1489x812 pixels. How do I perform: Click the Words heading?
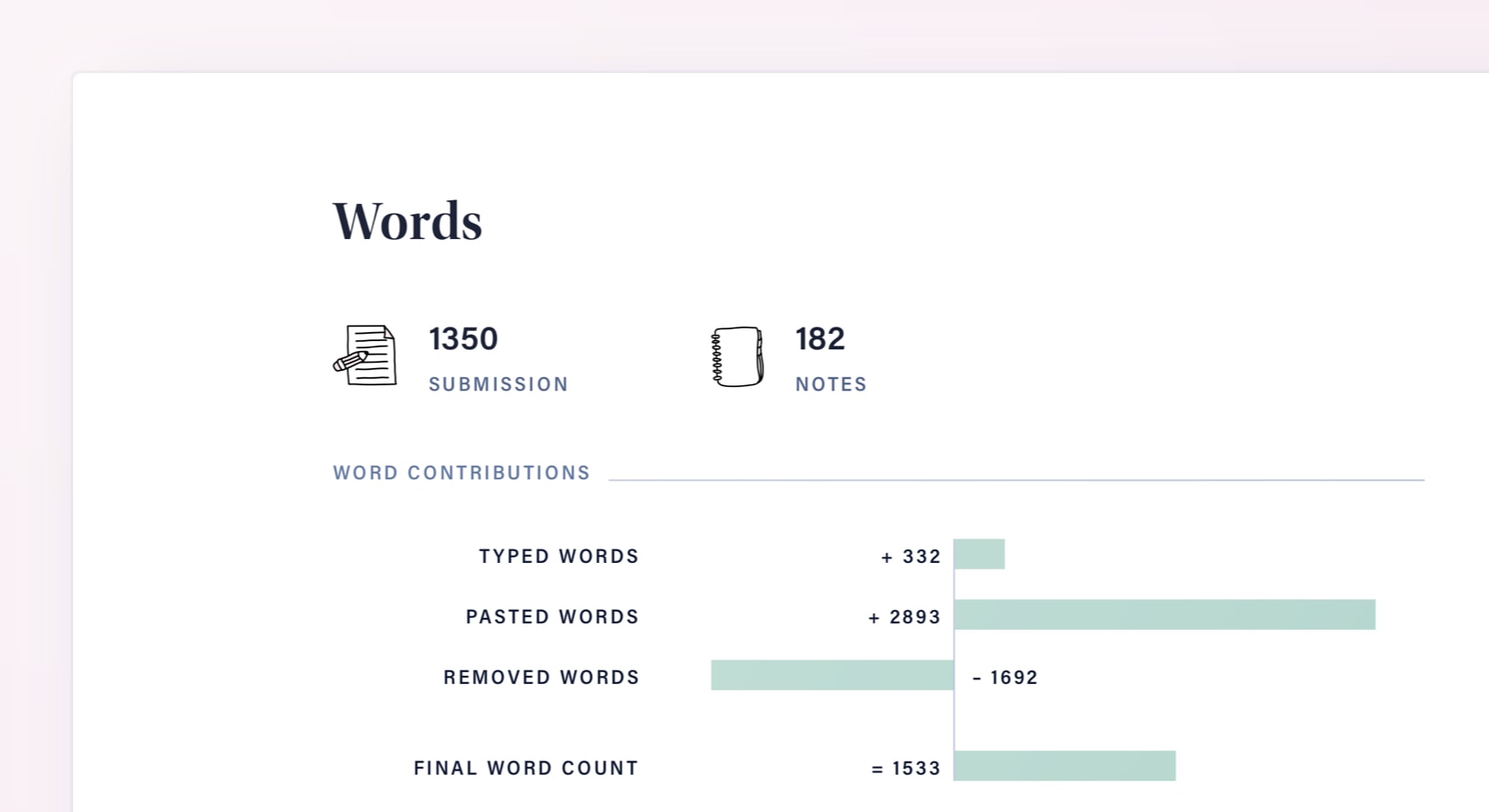pyautogui.click(x=407, y=221)
